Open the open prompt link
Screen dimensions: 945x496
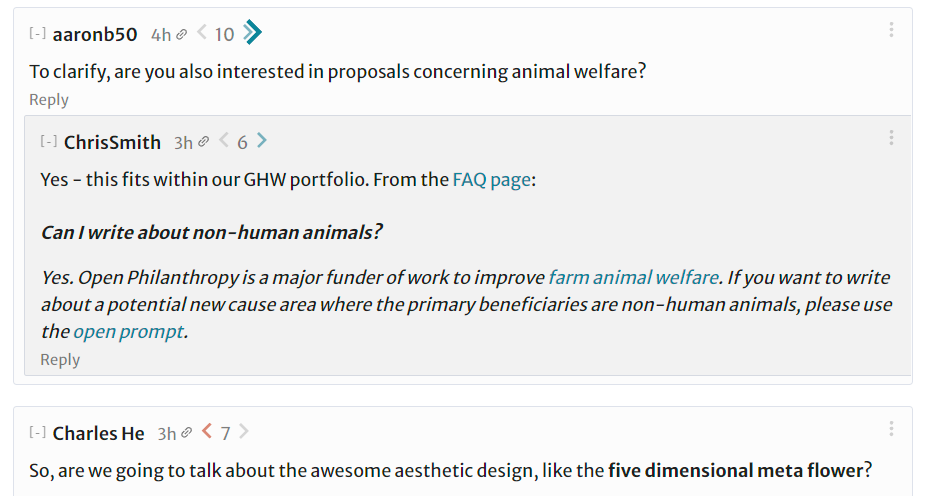pos(128,331)
